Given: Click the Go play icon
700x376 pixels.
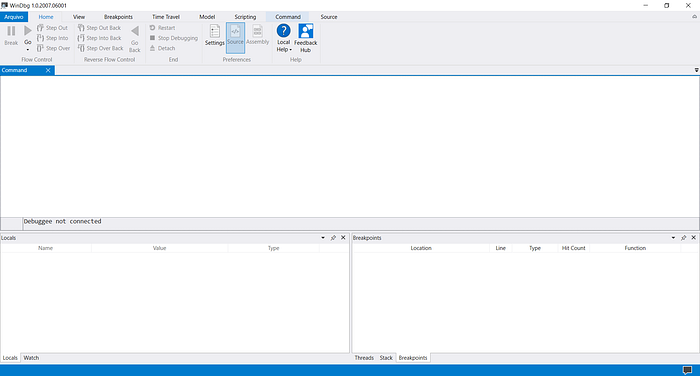Looking at the screenshot, I should pos(28,31).
